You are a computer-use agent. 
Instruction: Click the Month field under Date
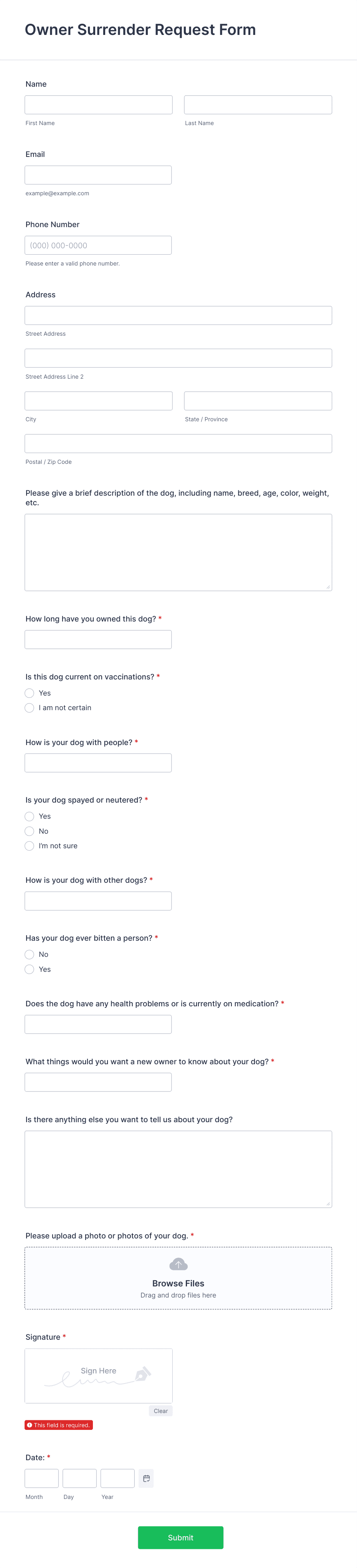click(x=41, y=1477)
